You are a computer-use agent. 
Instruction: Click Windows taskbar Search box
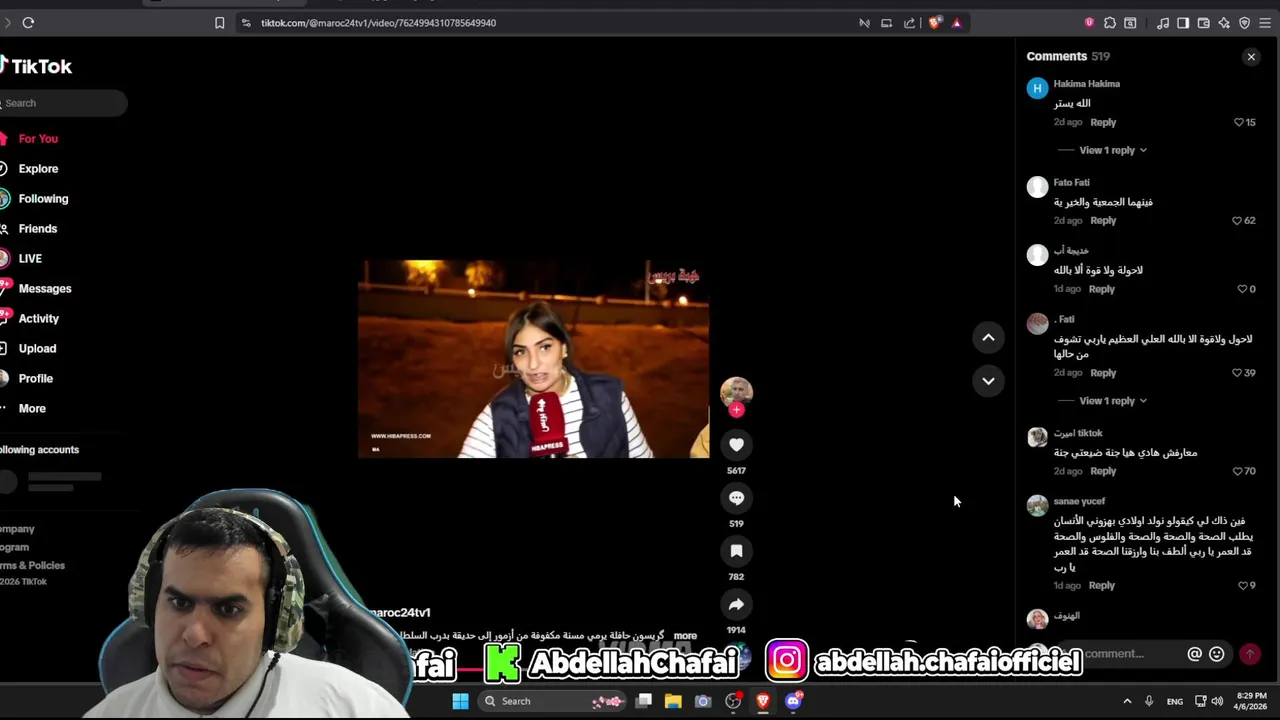point(553,701)
